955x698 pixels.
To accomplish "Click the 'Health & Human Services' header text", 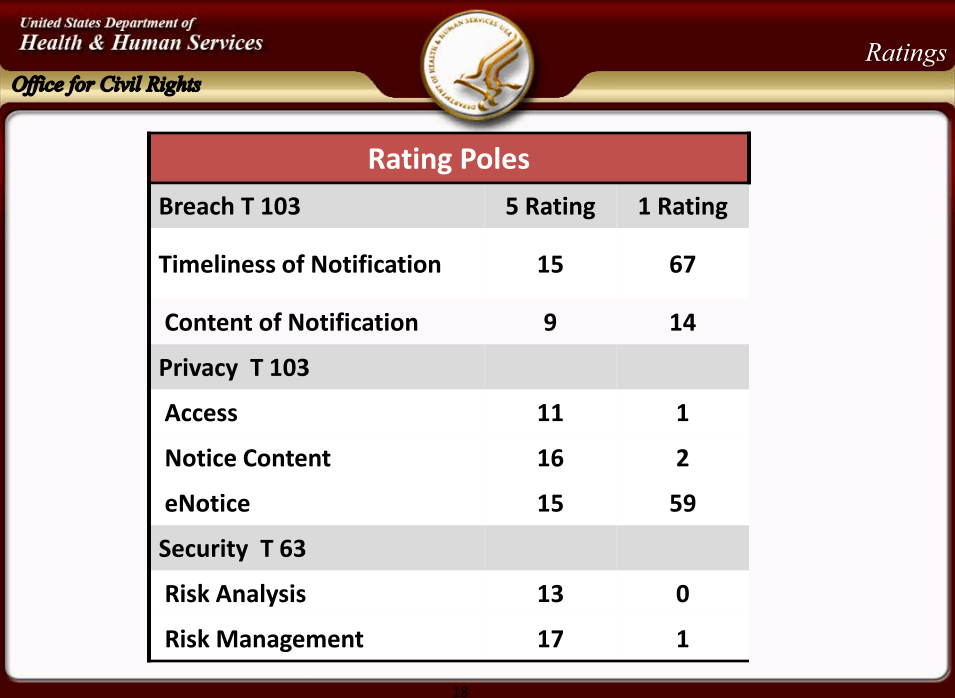I will (141, 43).
